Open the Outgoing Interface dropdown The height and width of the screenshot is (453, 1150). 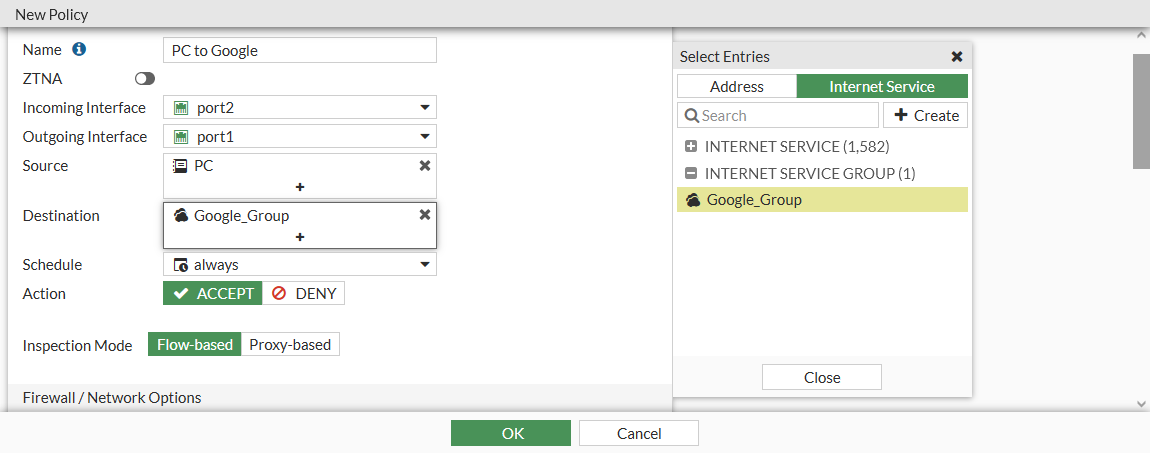coord(425,137)
